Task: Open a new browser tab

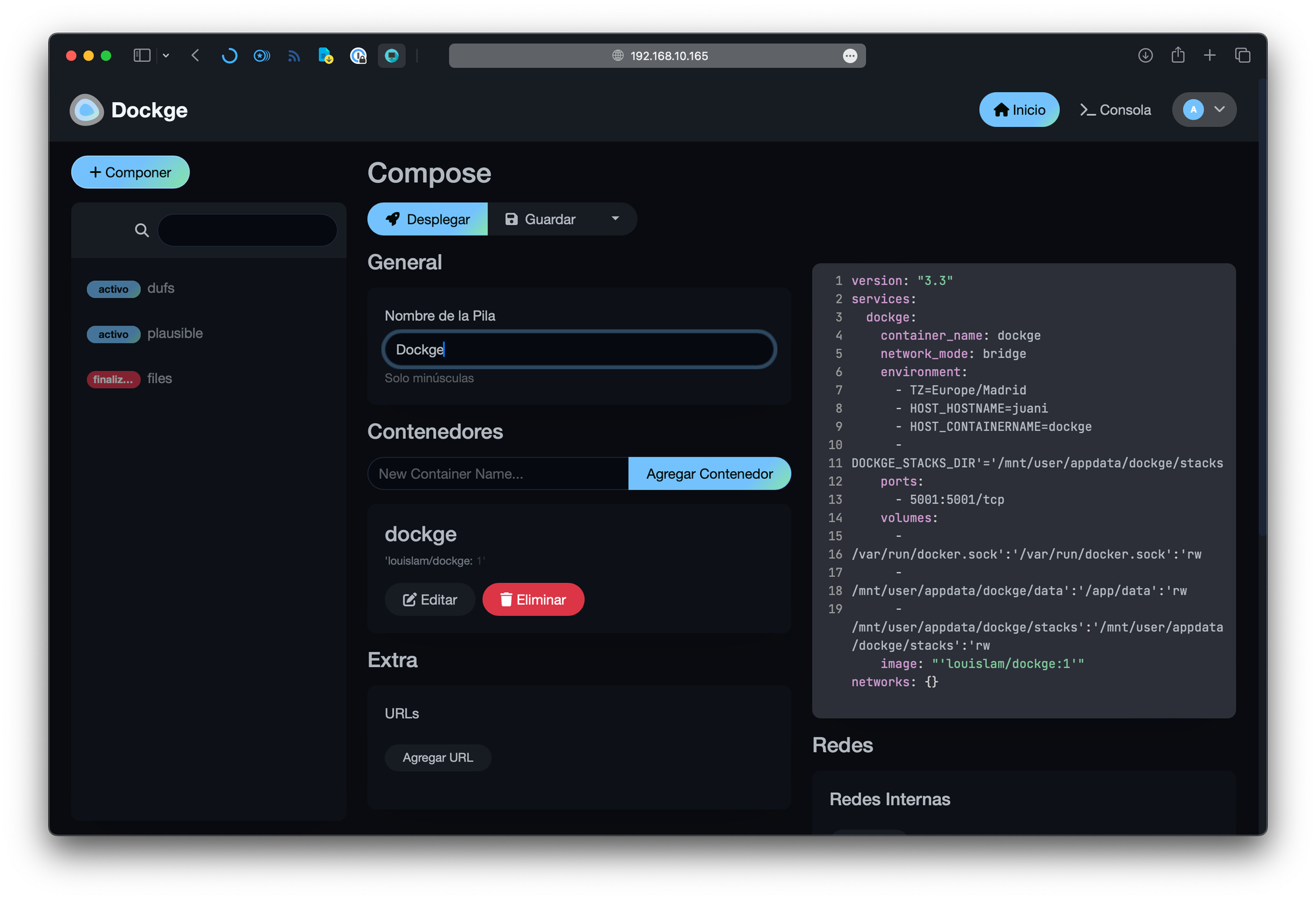Action: (x=1209, y=56)
